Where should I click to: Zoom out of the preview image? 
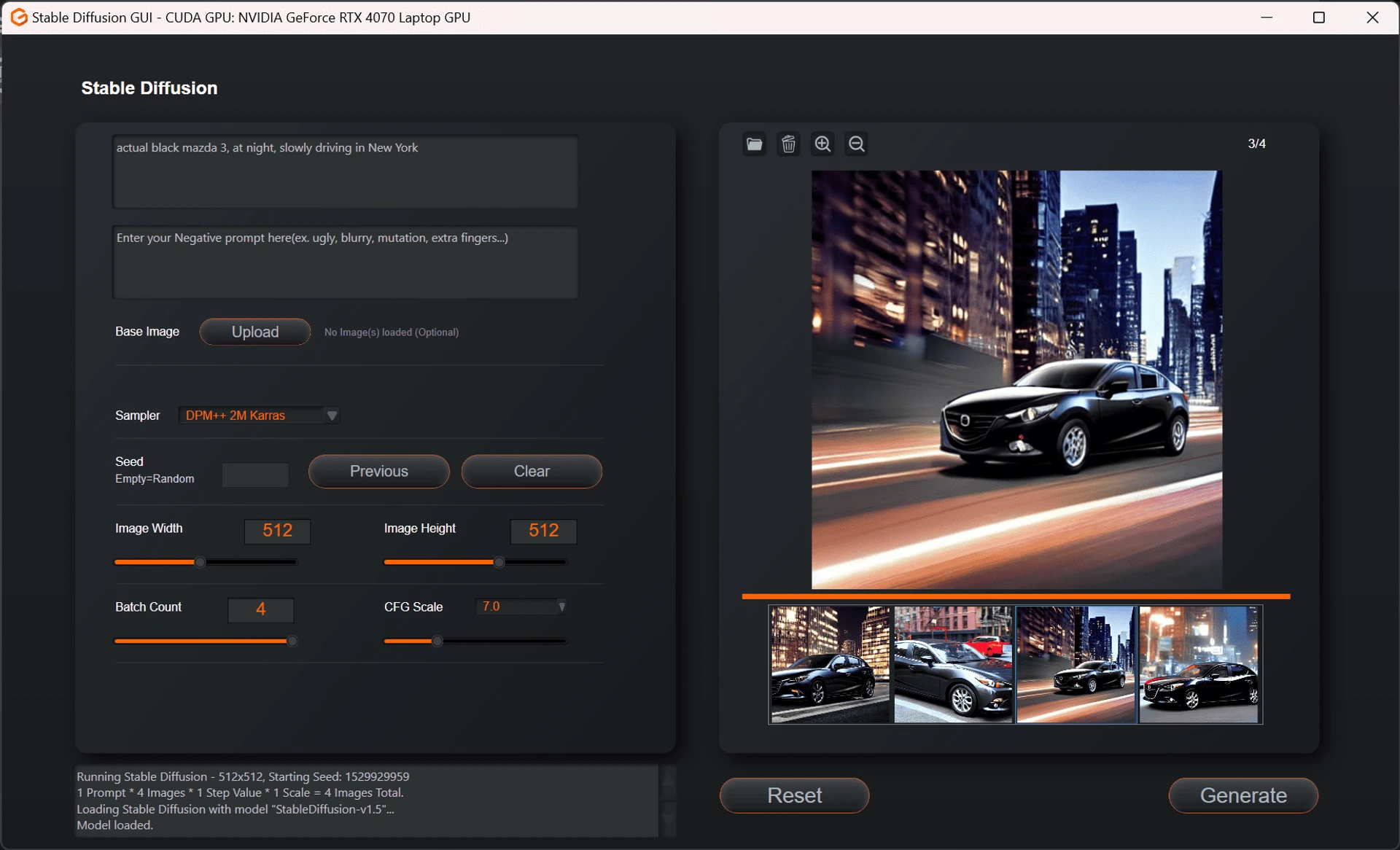click(x=857, y=144)
